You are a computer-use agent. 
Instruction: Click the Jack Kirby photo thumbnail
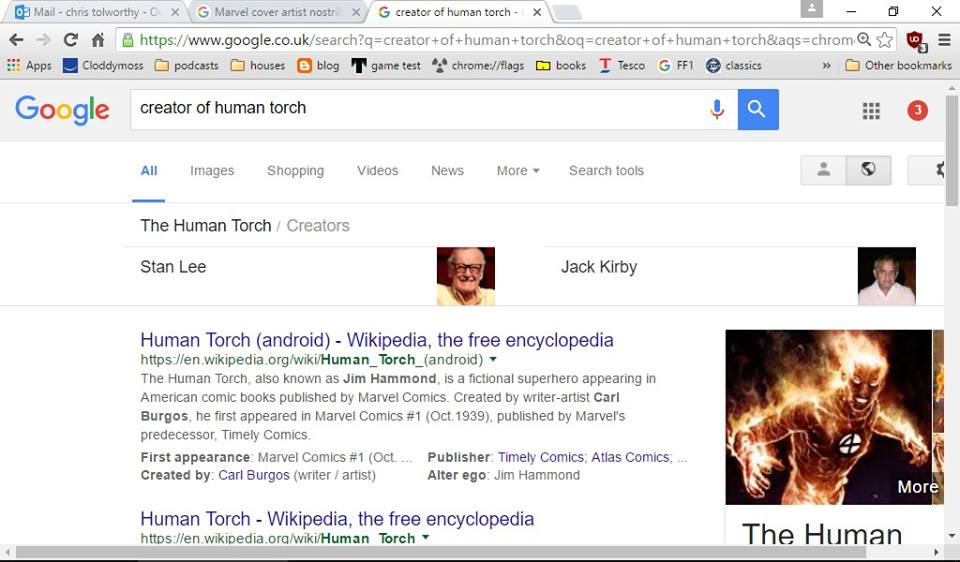[887, 276]
